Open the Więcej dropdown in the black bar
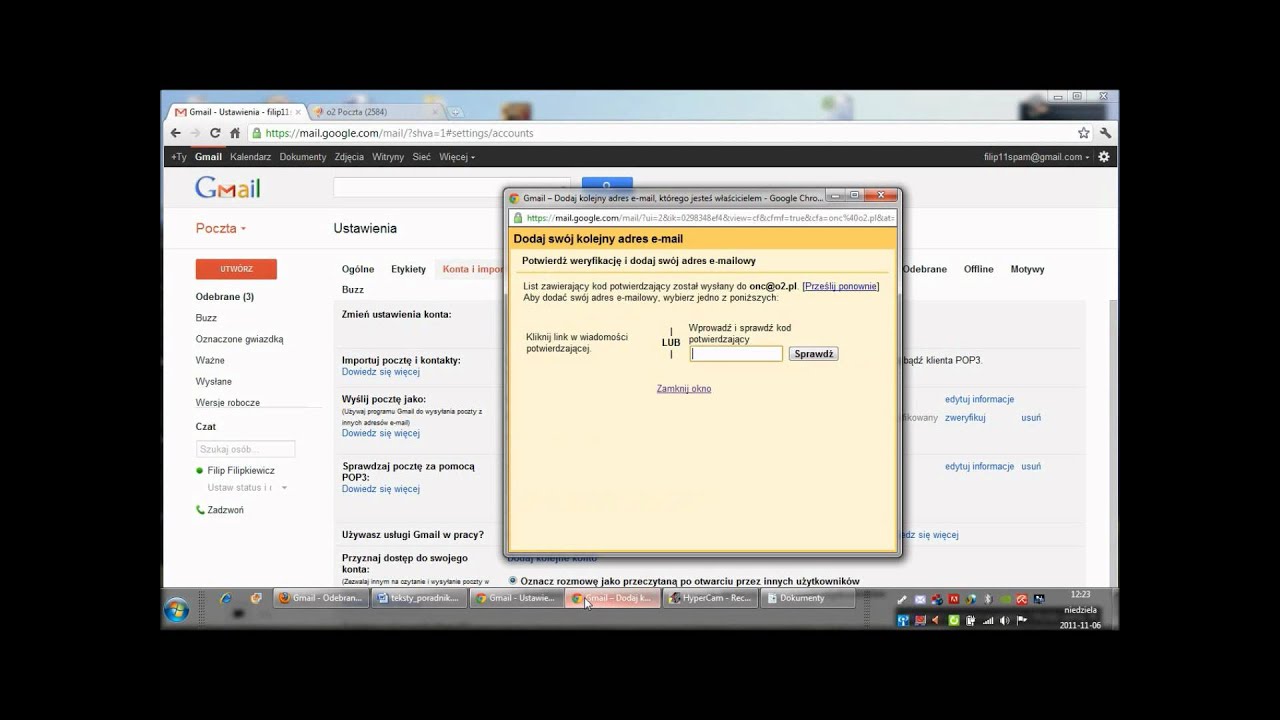This screenshot has width=1280, height=720. pos(457,157)
